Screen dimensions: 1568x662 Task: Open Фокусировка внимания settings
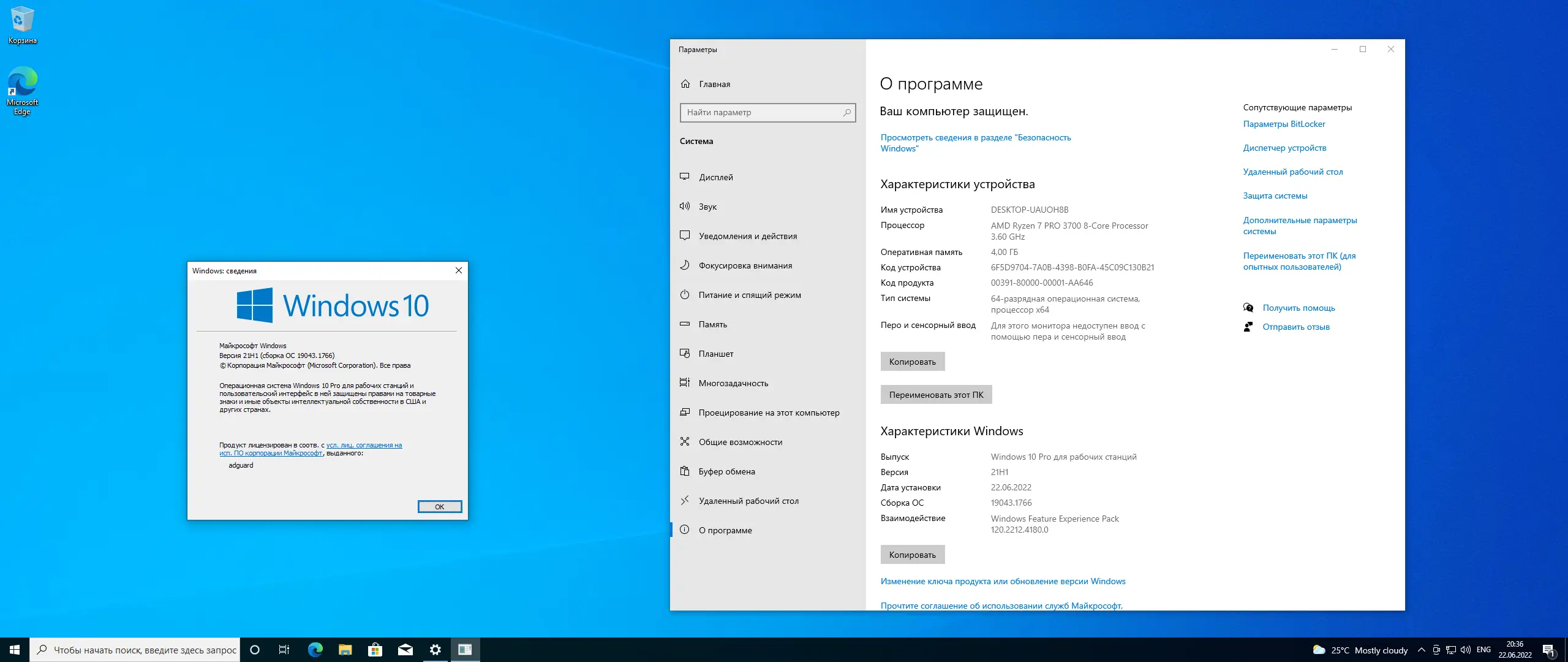(x=747, y=265)
